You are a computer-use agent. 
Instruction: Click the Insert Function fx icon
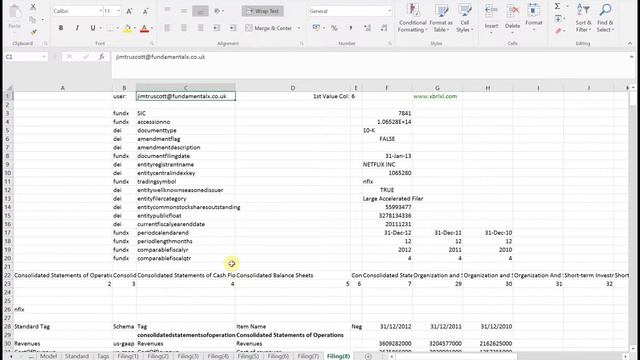(x=101, y=57)
